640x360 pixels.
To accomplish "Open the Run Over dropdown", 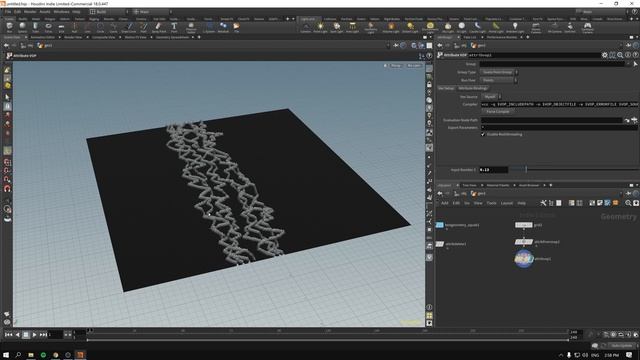I will (x=499, y=80).
